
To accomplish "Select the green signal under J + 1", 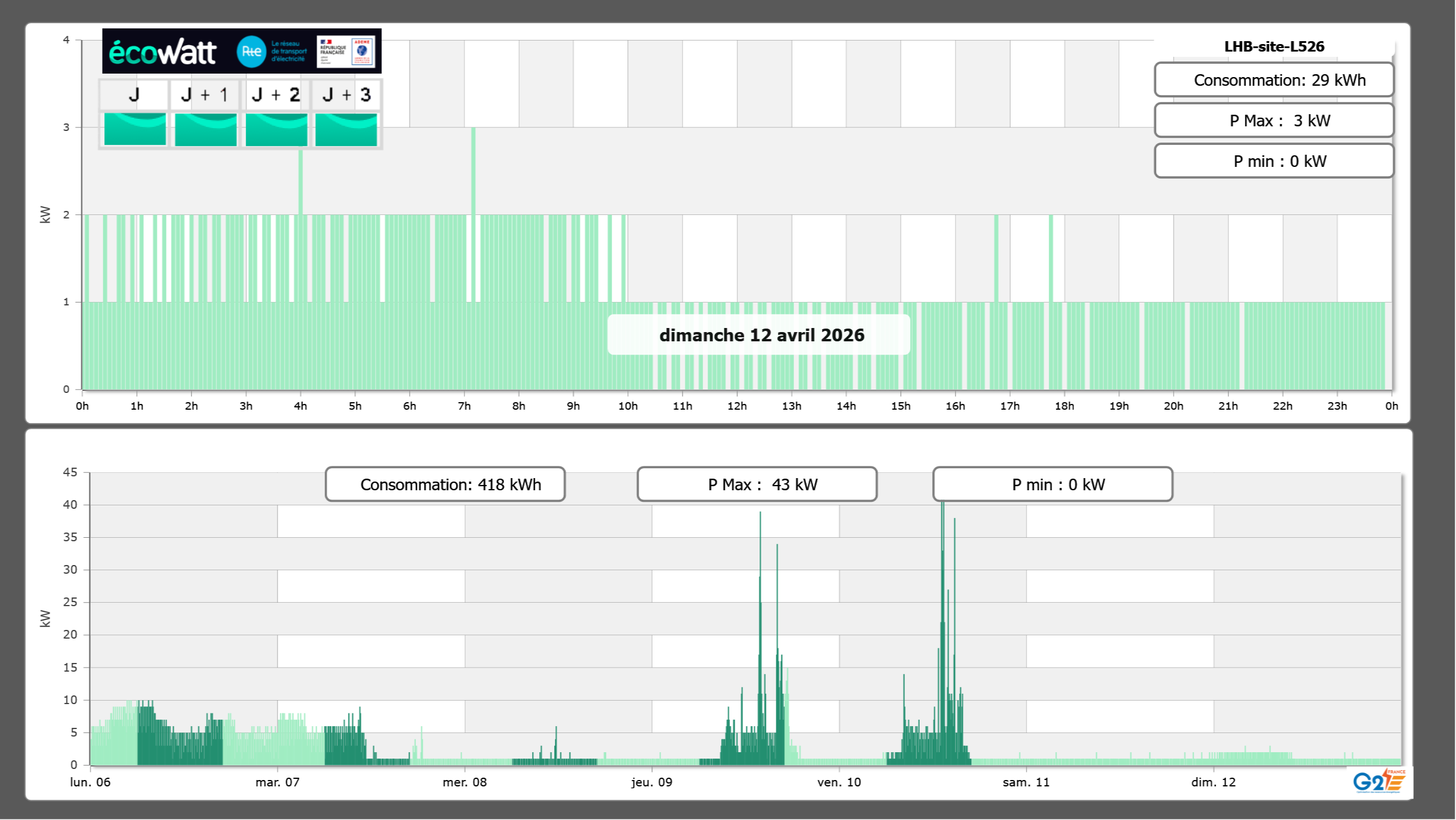I will pos(205,129).
